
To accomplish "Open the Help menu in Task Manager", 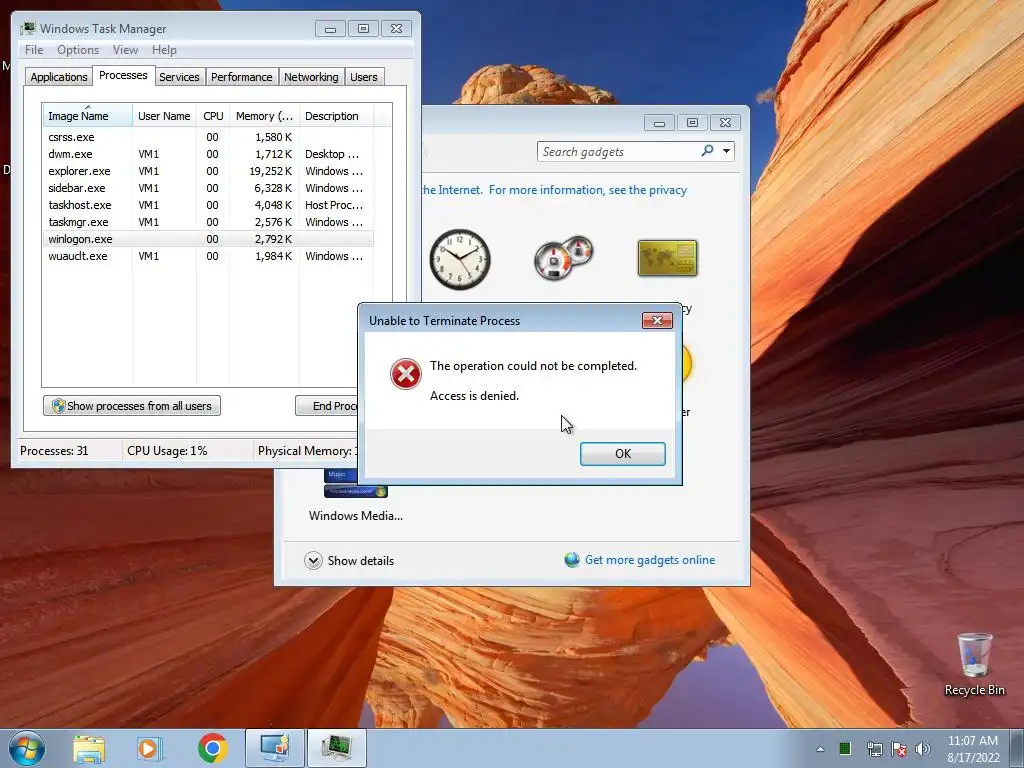I will [x=164, y=50].
